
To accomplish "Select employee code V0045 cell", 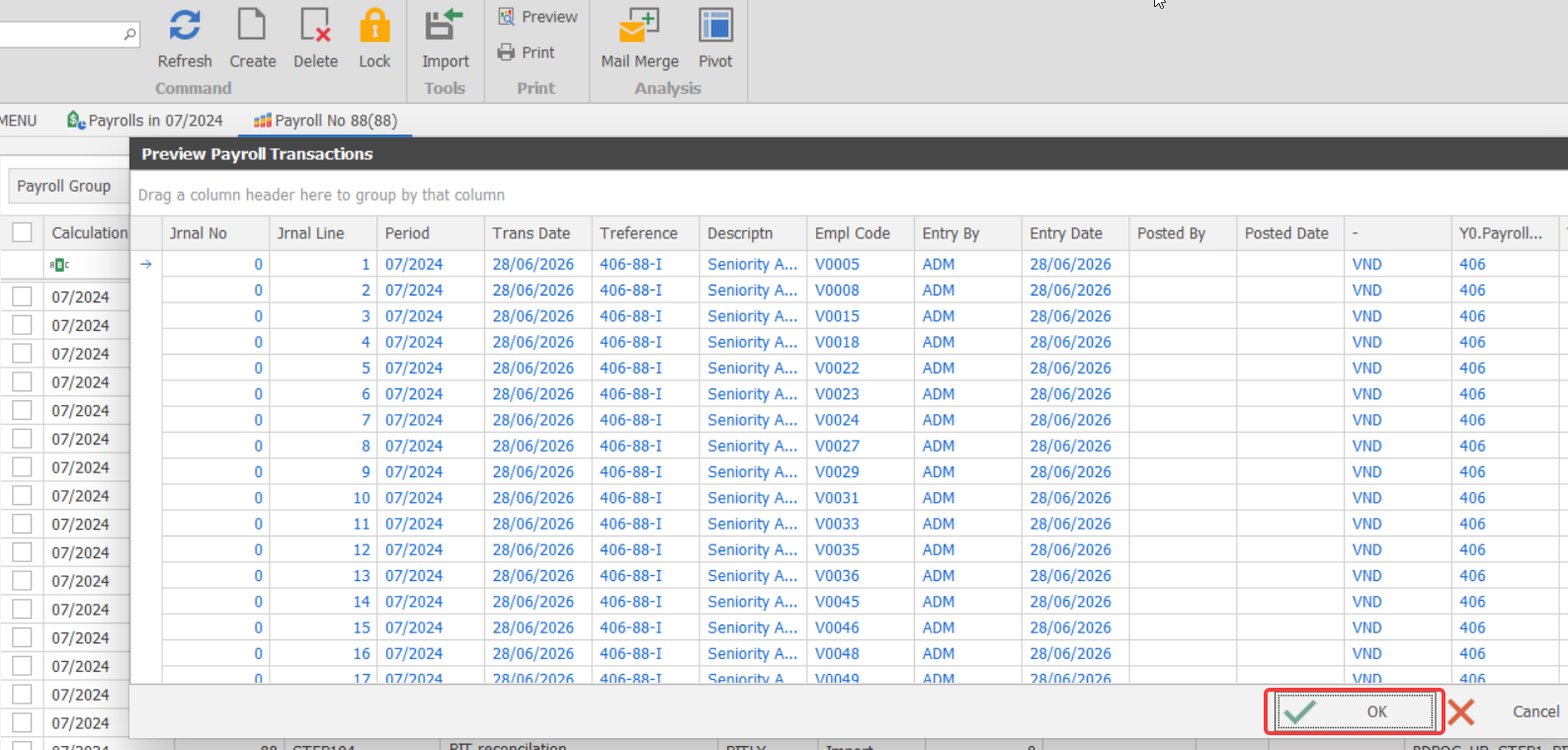I will pos(861,602).
